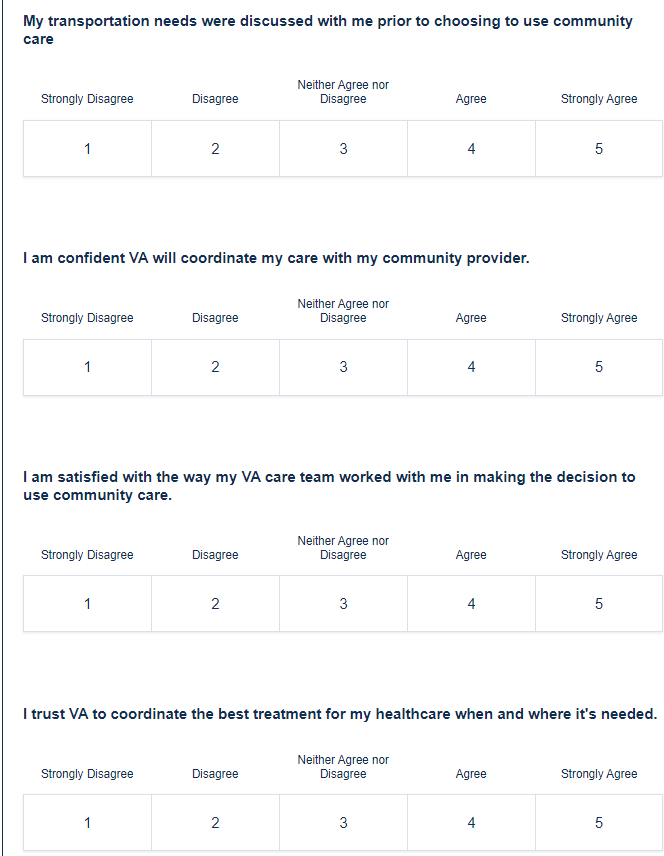Viewport: 664px width, 856px height.
Task: Pick 4 for trust VA to coordinate treatment
Action: [471, 823]
